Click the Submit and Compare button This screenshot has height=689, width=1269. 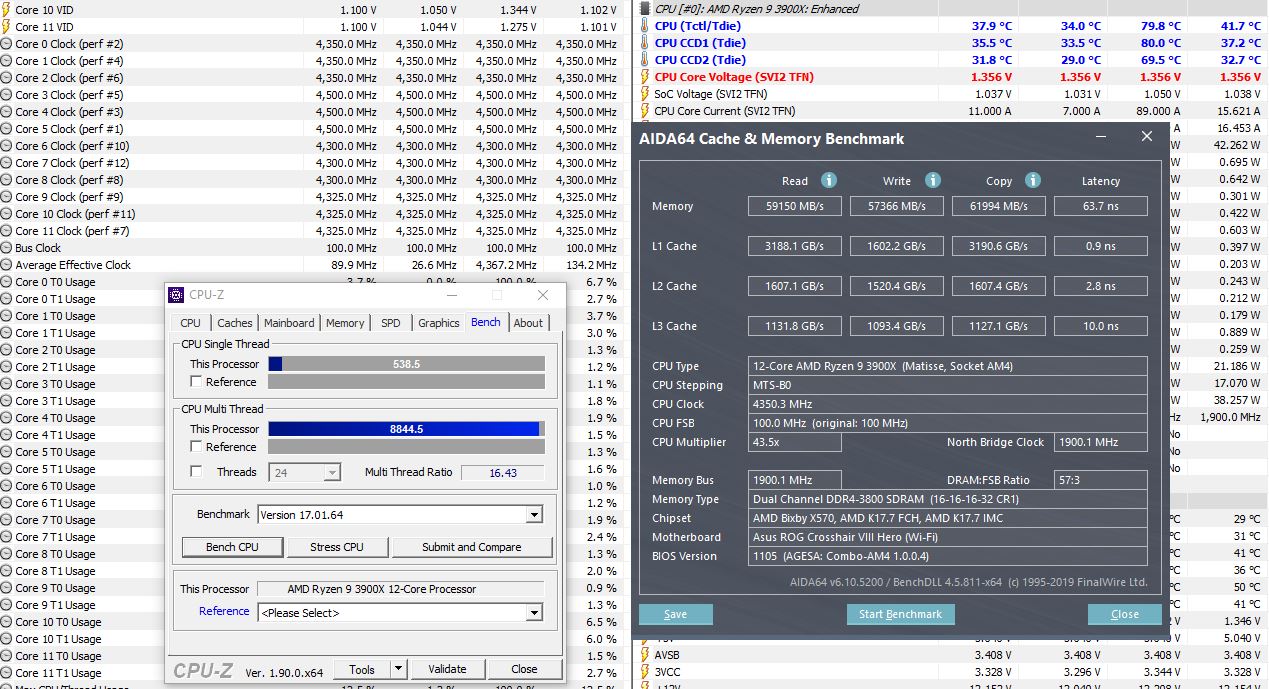pos(471,547)
